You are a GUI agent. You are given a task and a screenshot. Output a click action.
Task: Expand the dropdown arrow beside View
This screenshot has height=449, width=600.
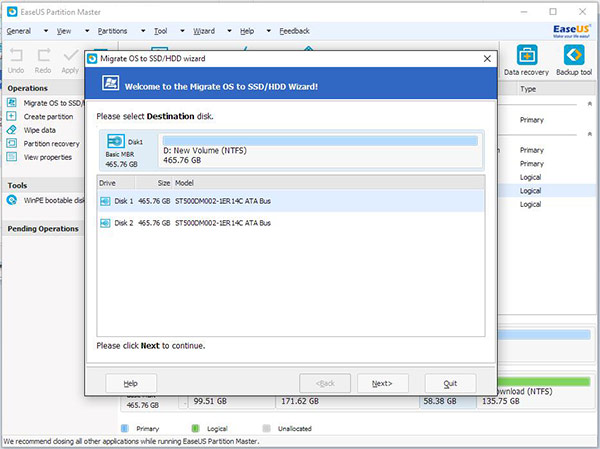[x=87, y=31]
